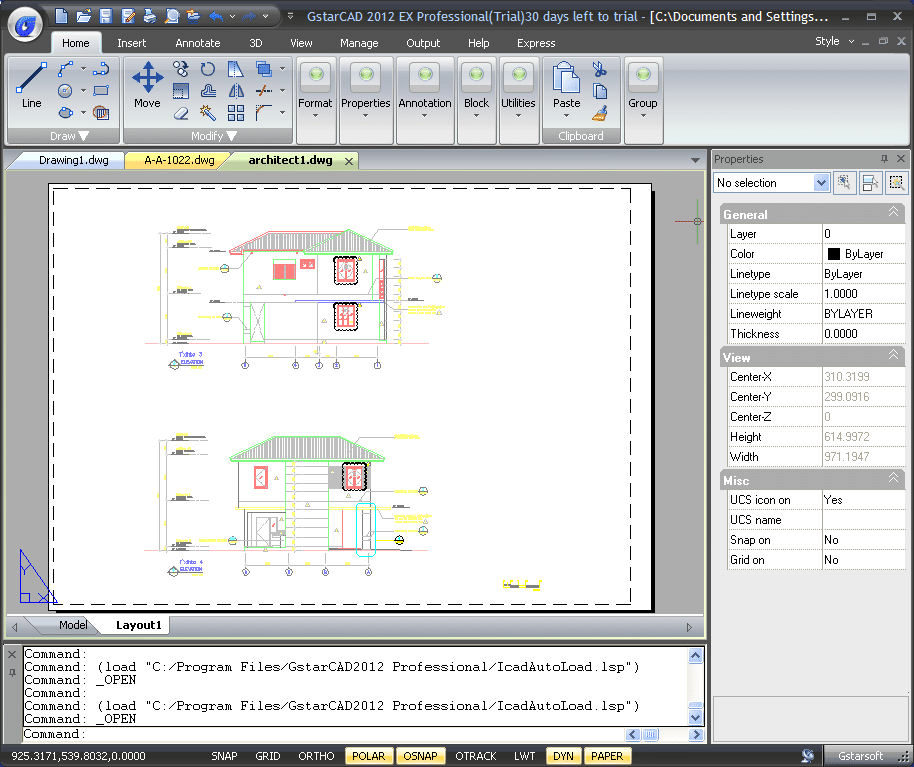
Task: Click command history scroll down arrow
Action: (695, 717)
